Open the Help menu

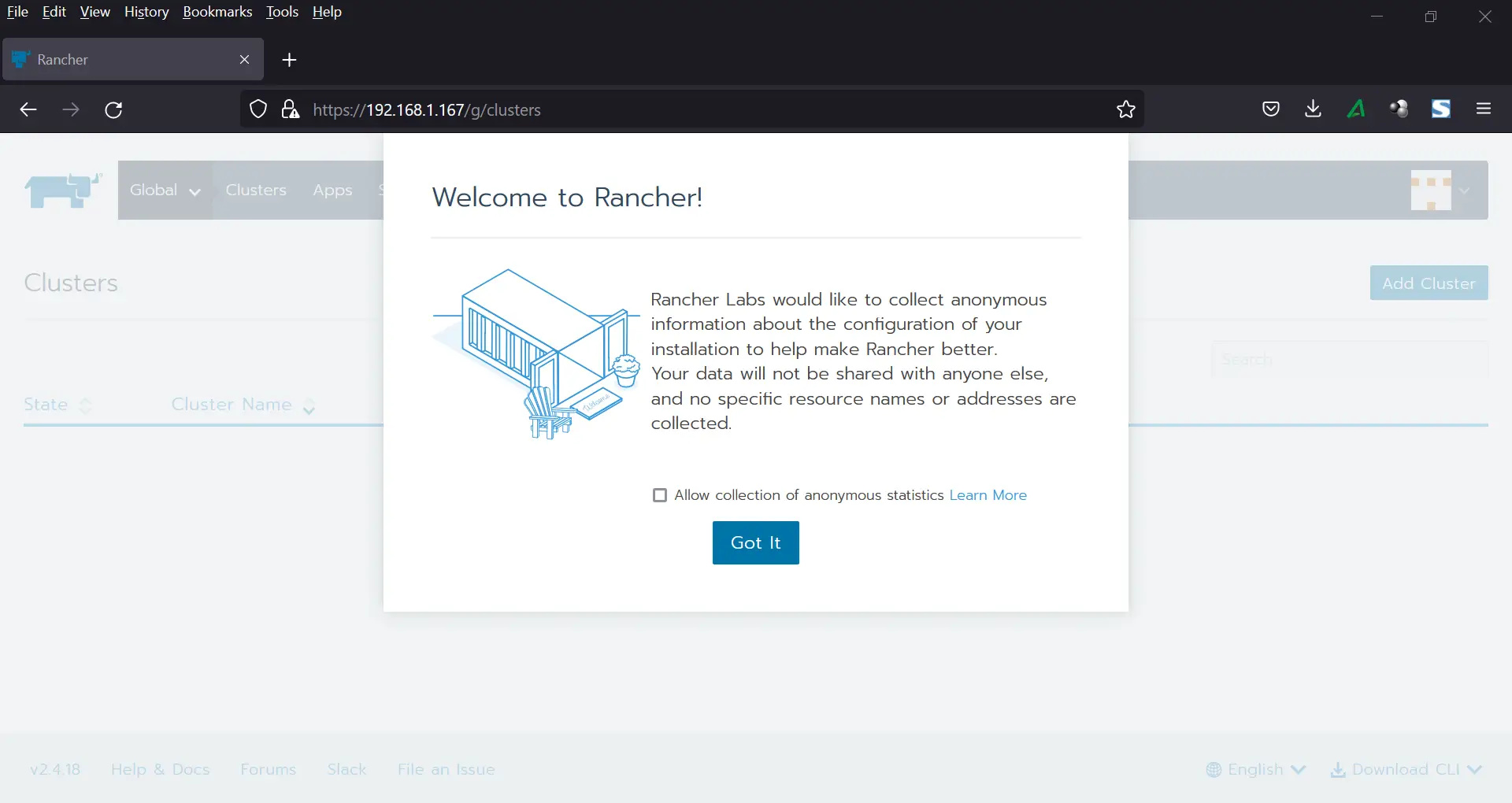point(327,12)
